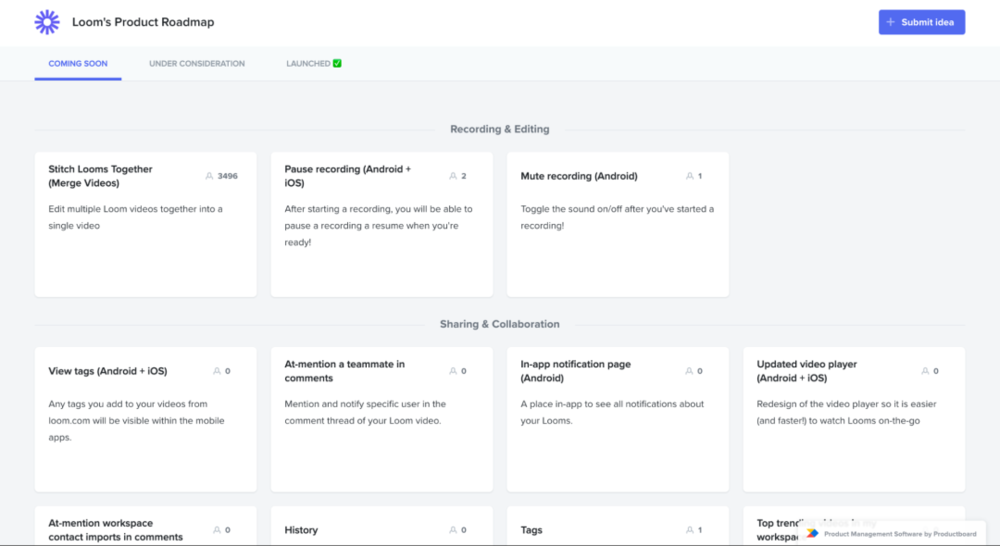
Task: Click the Loom logo icon
Action: click(x=47, y=22)
